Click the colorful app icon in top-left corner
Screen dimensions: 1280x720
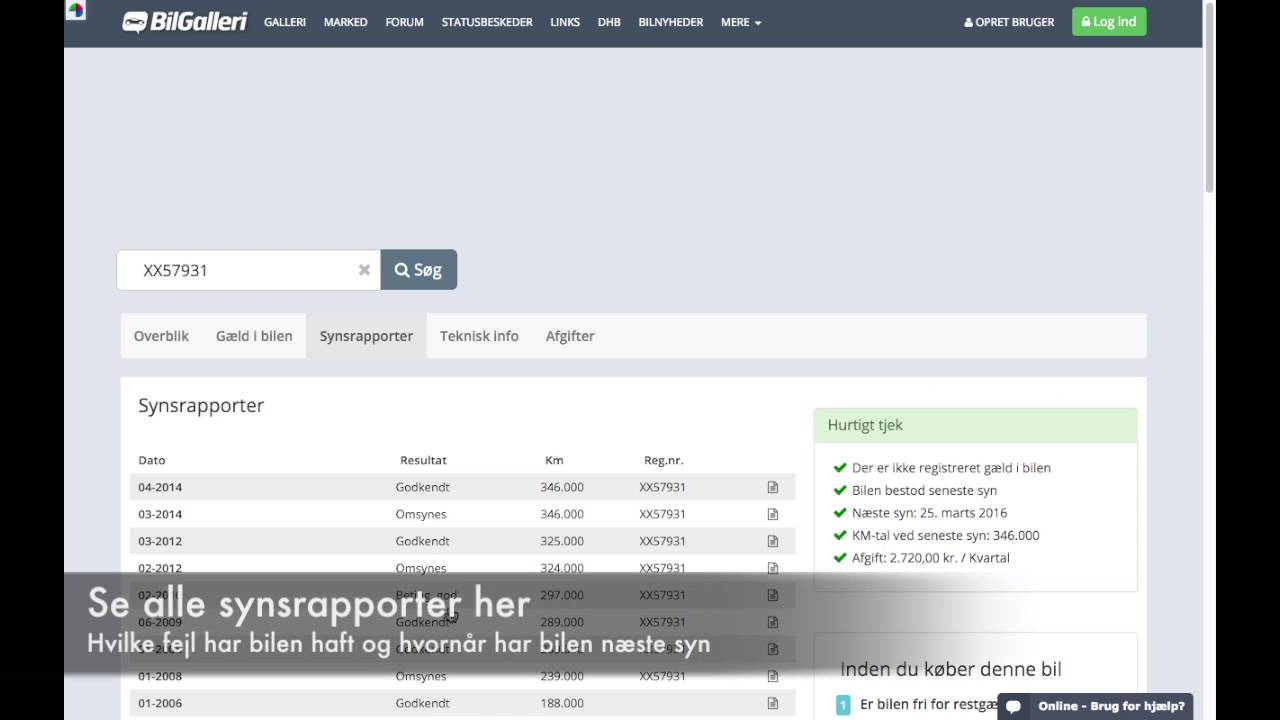click(75, 11)
